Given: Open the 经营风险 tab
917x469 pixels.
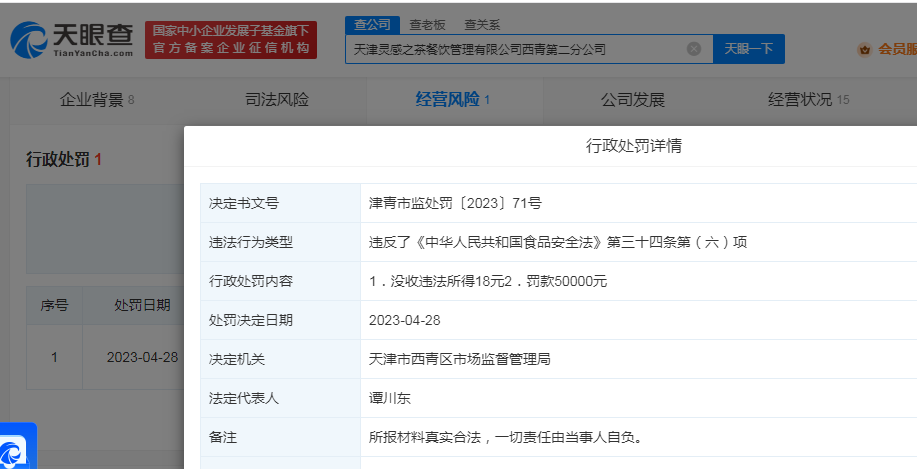Looking at the screenshot, I should (453, 100).
